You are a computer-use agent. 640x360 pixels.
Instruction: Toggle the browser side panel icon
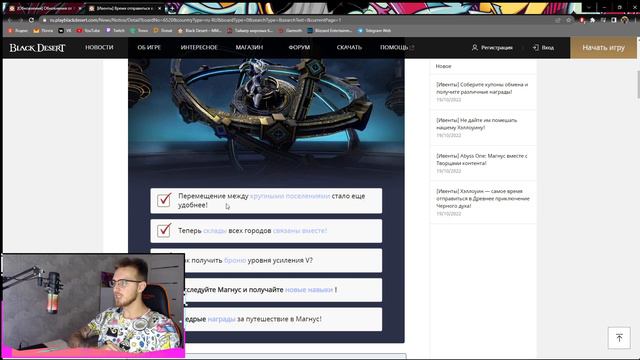point(613,20)
